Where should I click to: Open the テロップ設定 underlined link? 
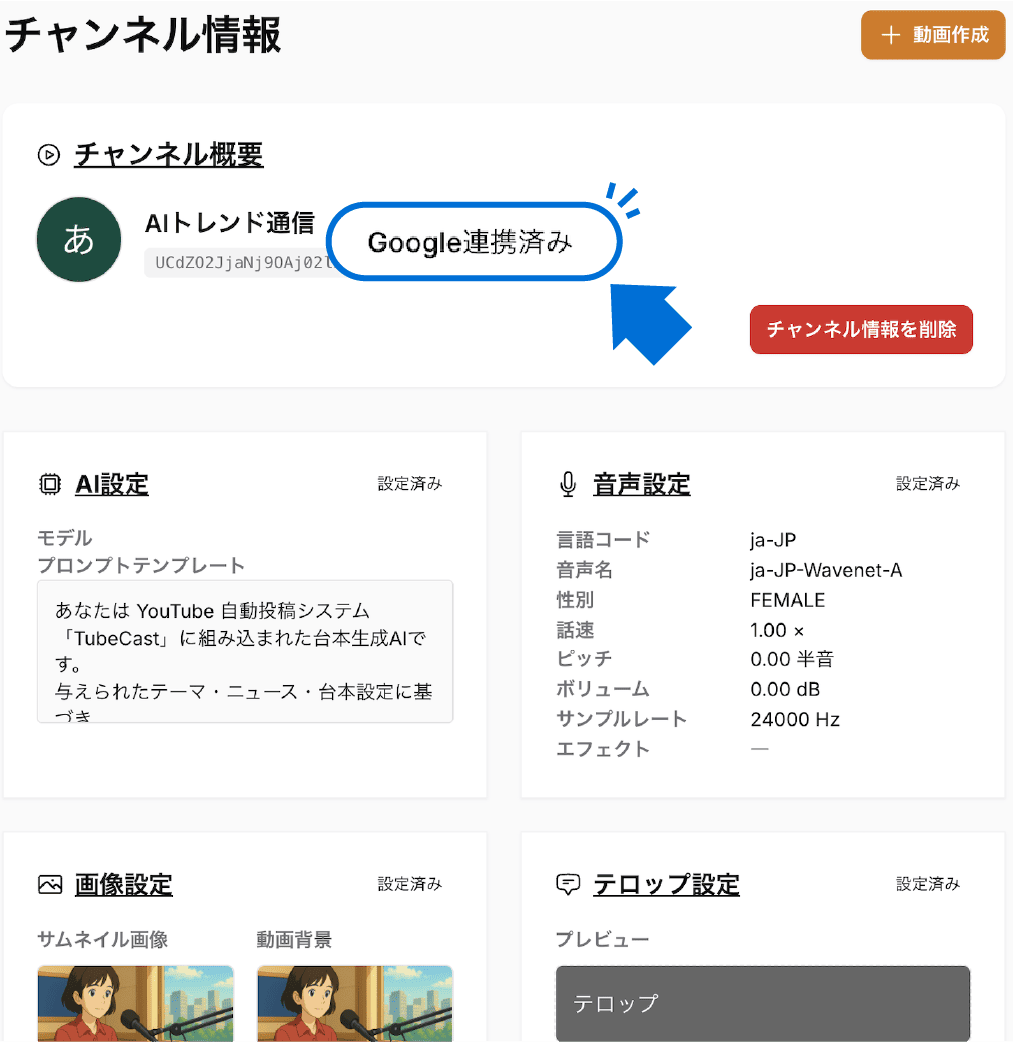[x=666, y=884]
